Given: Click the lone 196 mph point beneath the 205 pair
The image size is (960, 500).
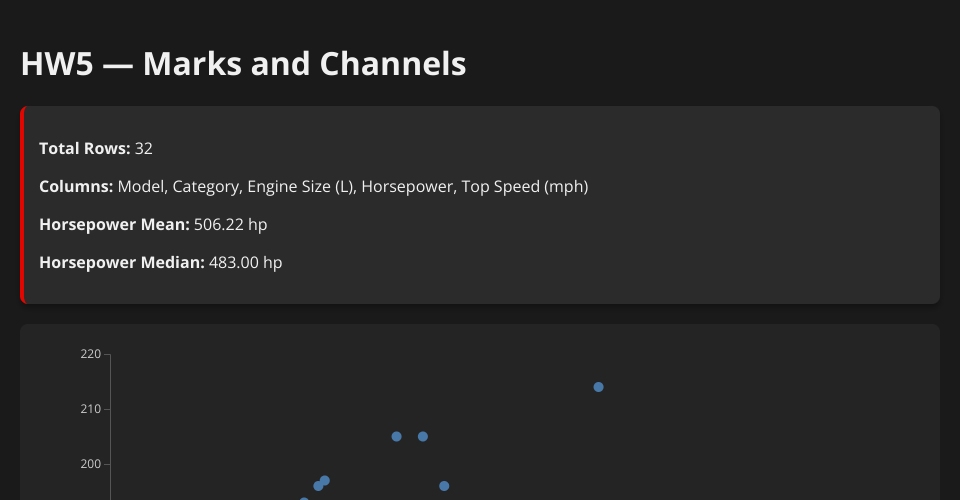Looking at the screenshot, I should 444,486.
